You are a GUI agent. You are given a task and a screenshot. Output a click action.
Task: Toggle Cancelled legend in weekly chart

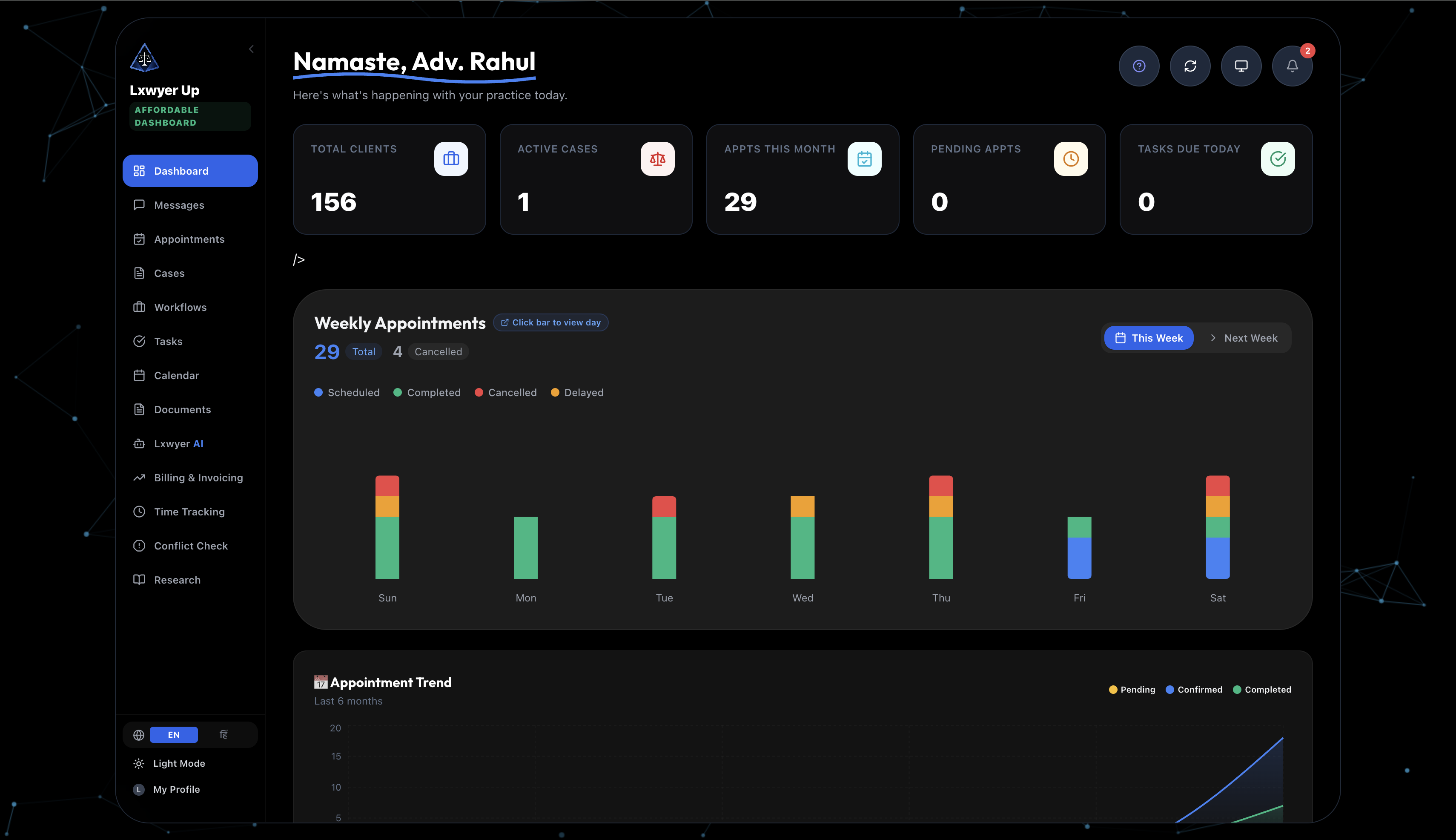[x=506, y=392]
